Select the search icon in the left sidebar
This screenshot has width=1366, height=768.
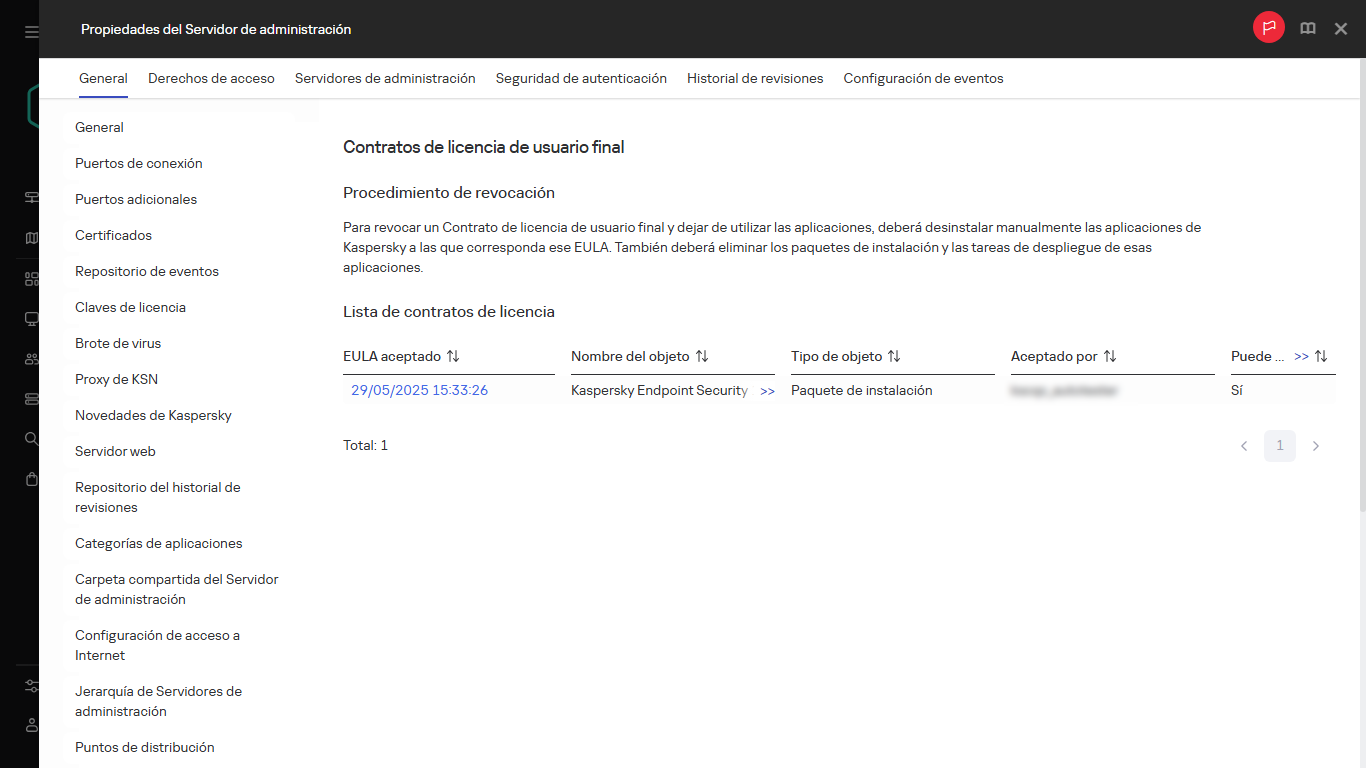pyautogui.click(x=30, y=438)
